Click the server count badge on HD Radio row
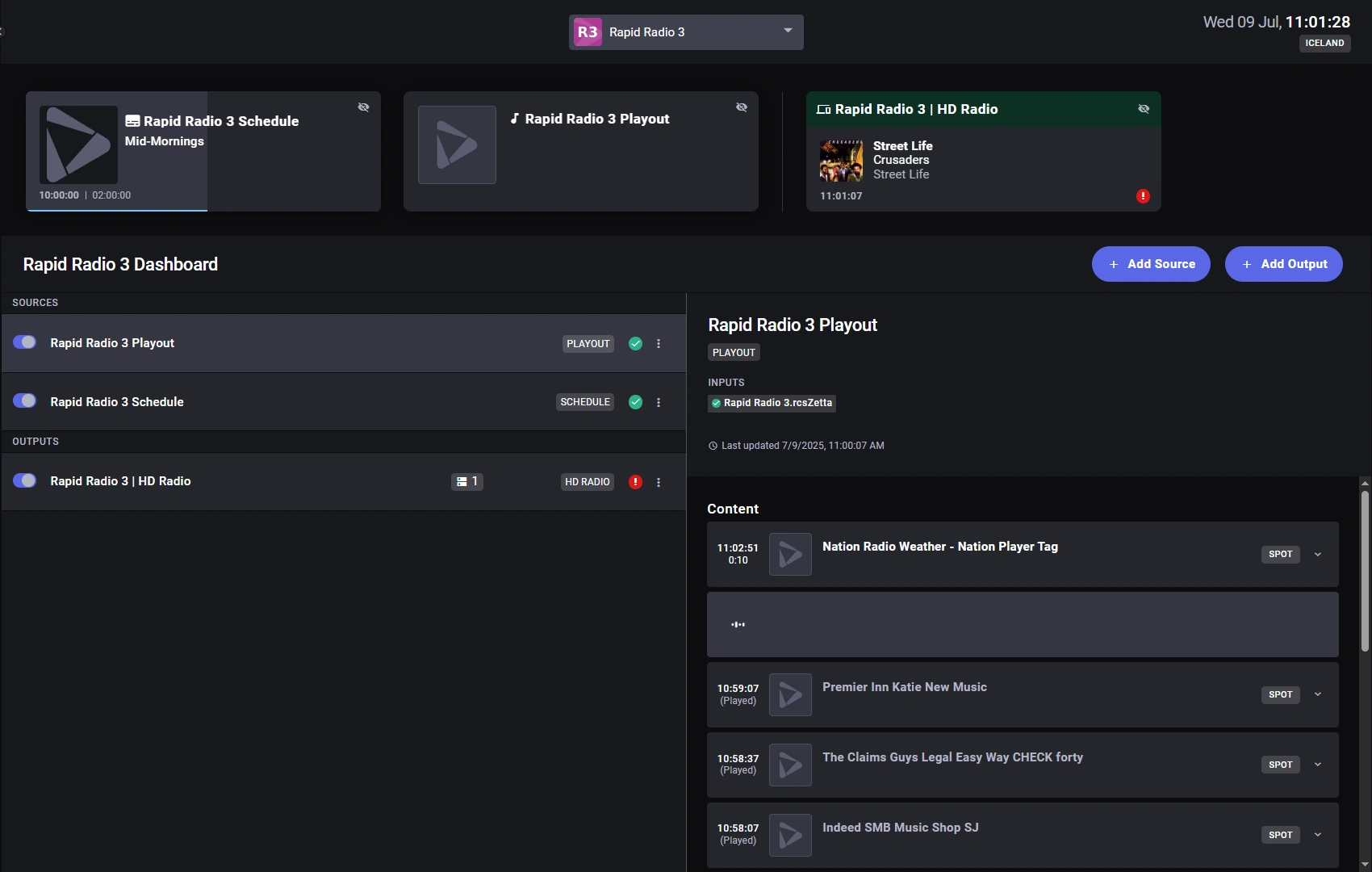This screenshot has width=1372, height=872. pyautogui.click(x=467, y=481)
